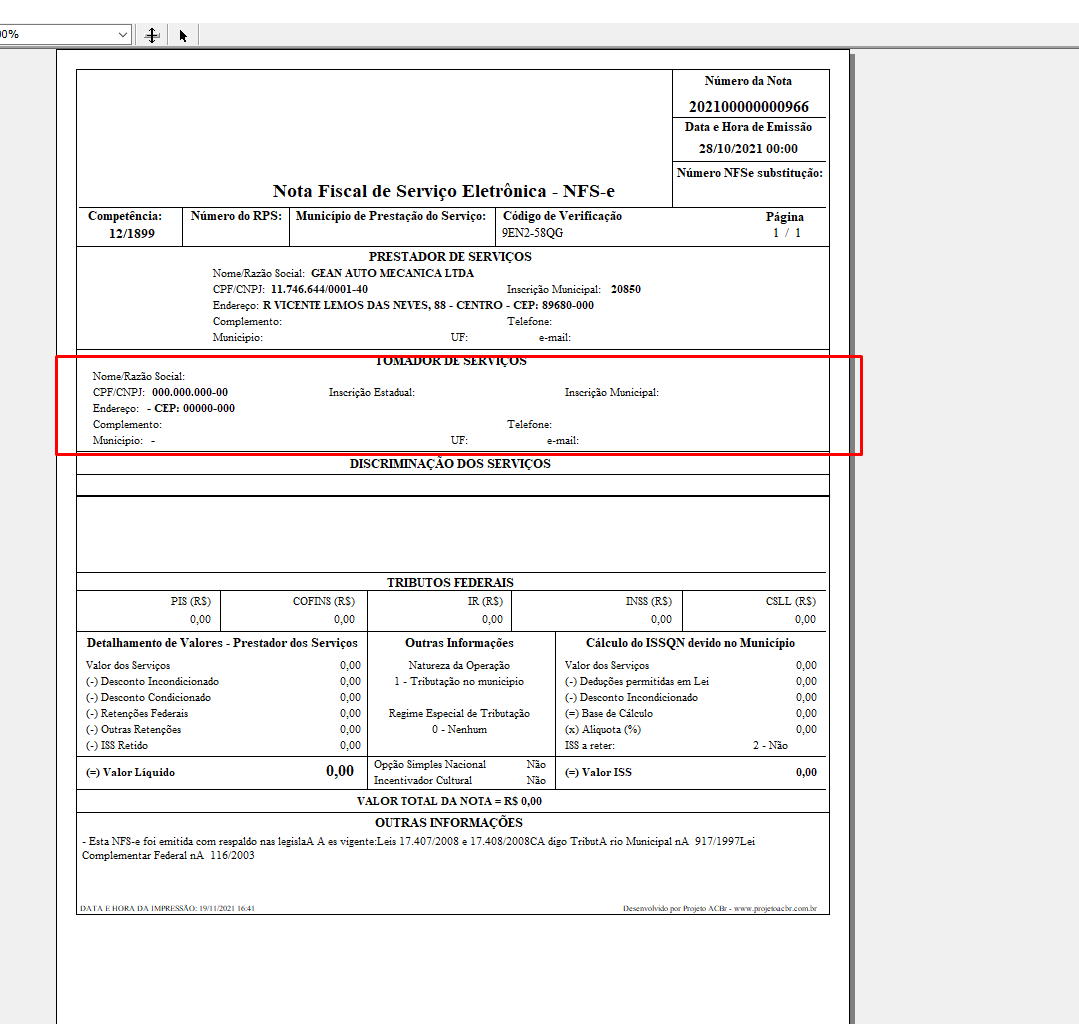This screenshot has width=1079, height=1024.
Task: Click '(-) Deduções permitidas em Lei' label
Action: pos(637,681)
